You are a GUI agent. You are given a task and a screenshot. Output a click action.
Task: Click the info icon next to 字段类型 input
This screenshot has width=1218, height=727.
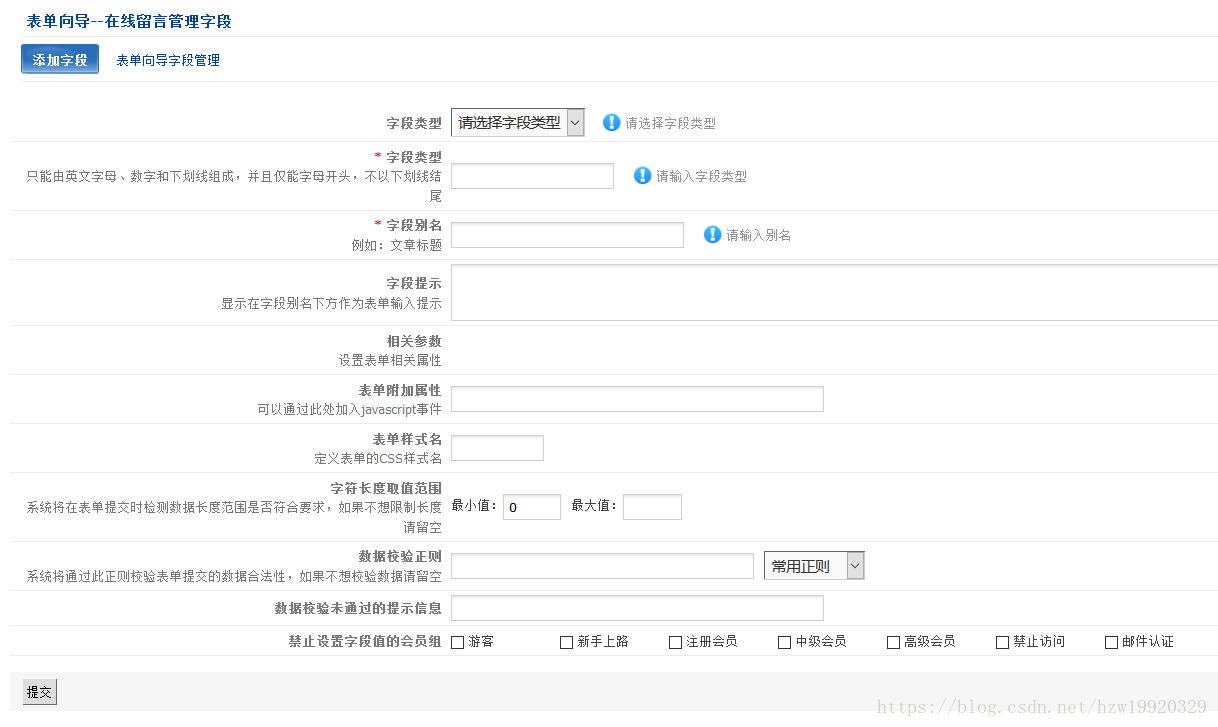tap(641, 176)
